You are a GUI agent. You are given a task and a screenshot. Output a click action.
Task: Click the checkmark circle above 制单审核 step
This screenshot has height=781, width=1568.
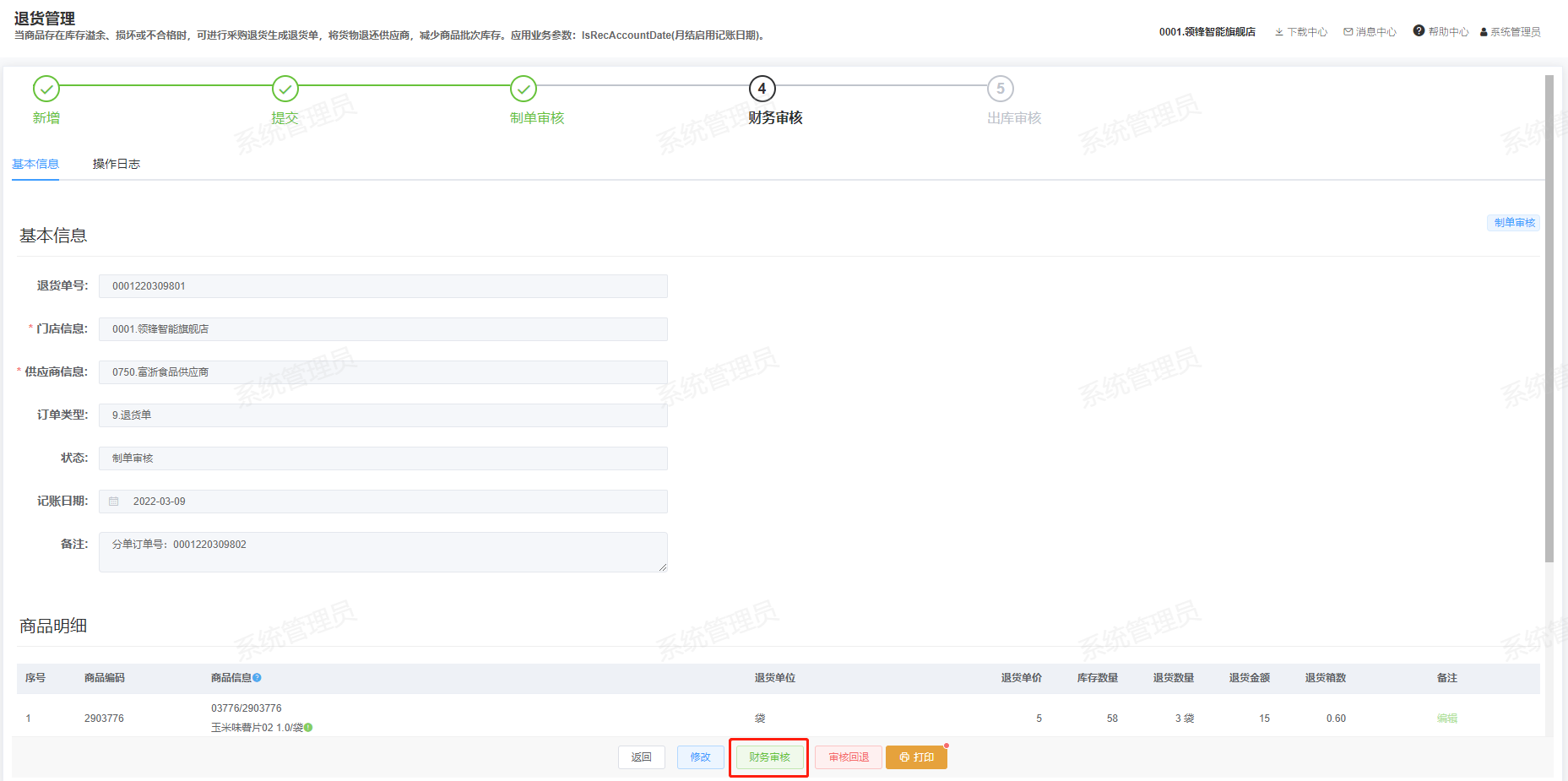click(524, 89)
